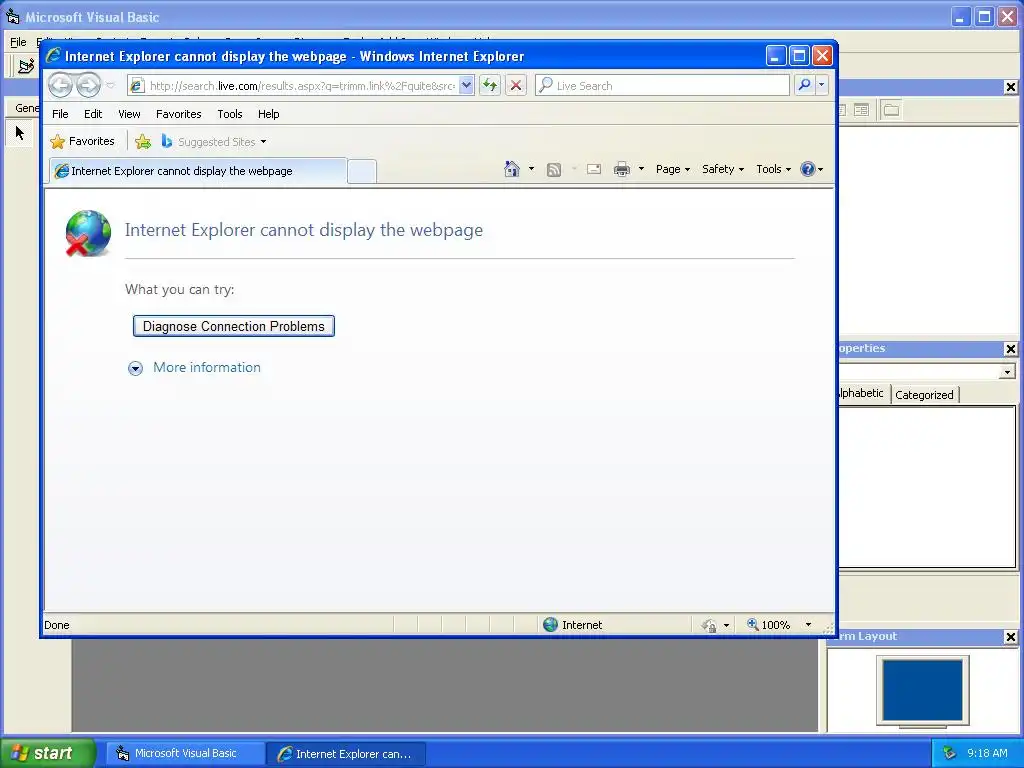Click the protected mode lock icon in status bar
The image size is (1024, 768).
(709, 626)
